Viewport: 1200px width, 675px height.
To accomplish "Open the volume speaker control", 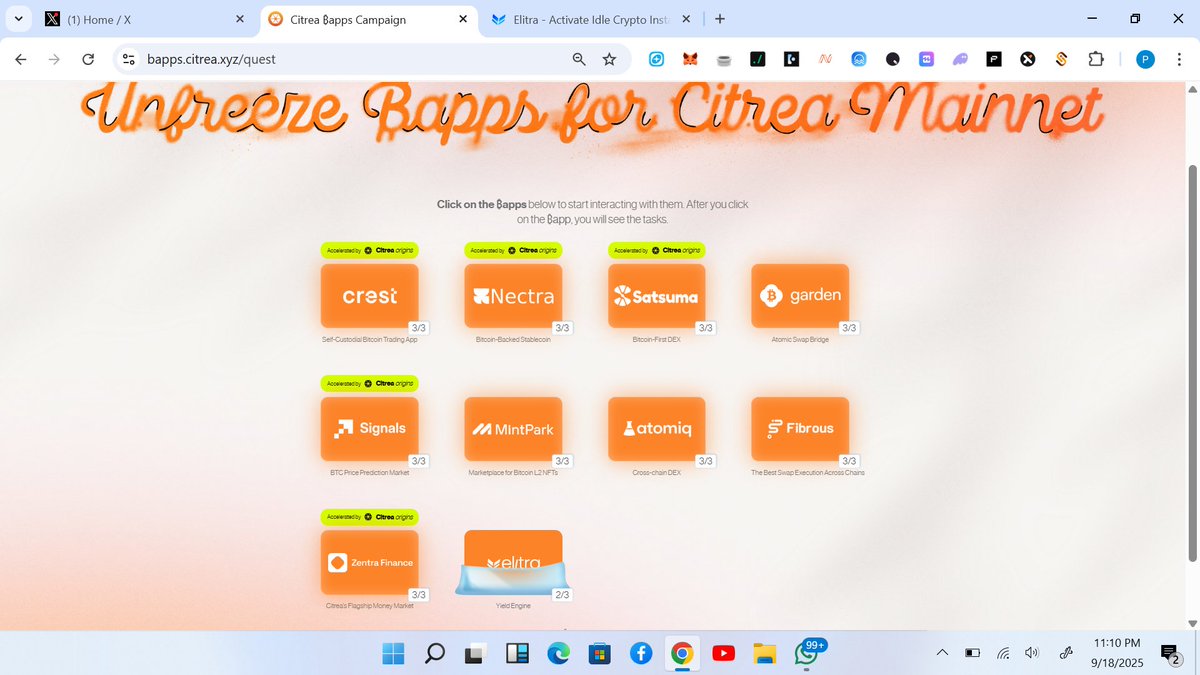I will [1033, 654].
